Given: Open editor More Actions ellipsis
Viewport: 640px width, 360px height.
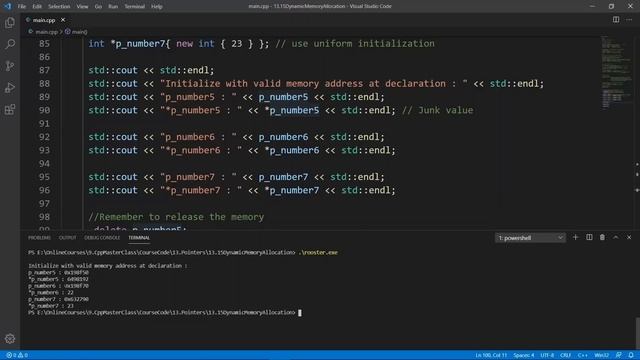Looking at the screenshot, I should pos(629,20).
